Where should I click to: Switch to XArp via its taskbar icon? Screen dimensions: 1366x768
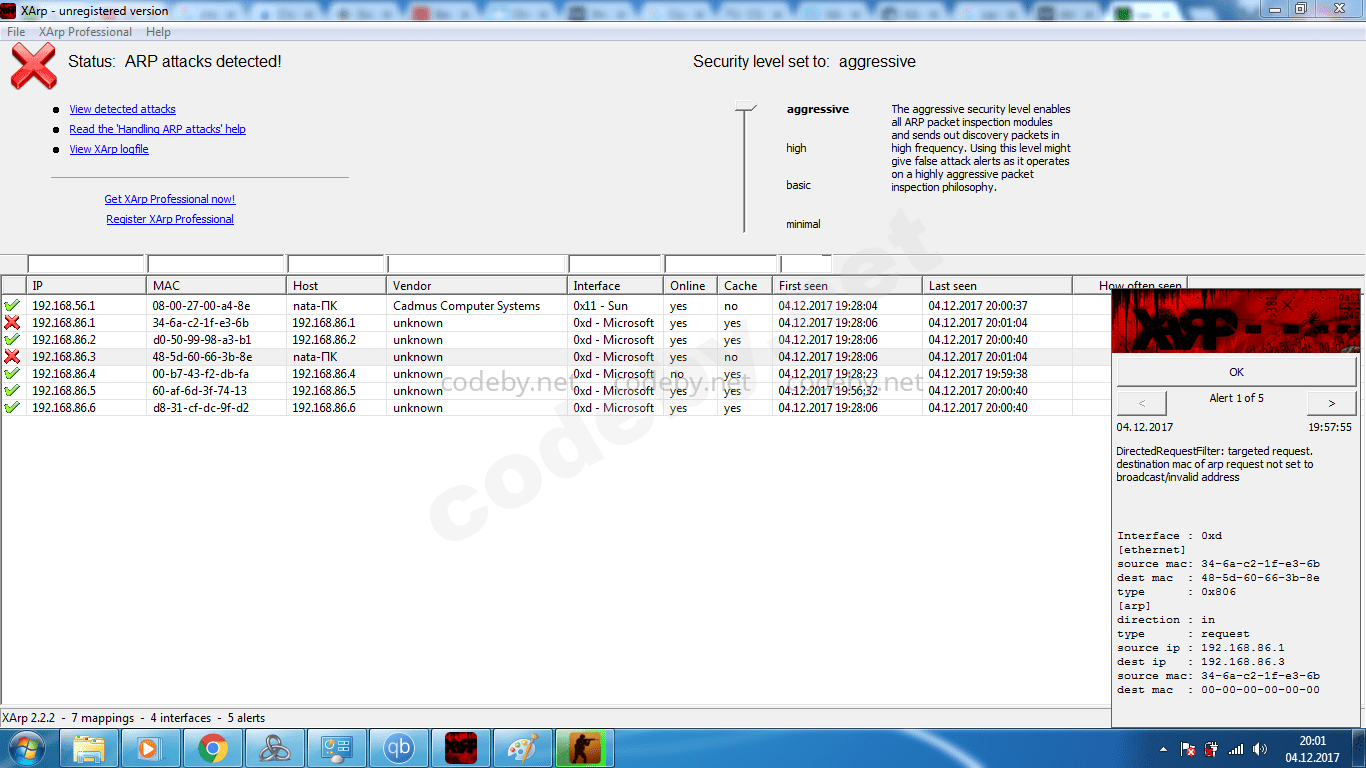461,748
